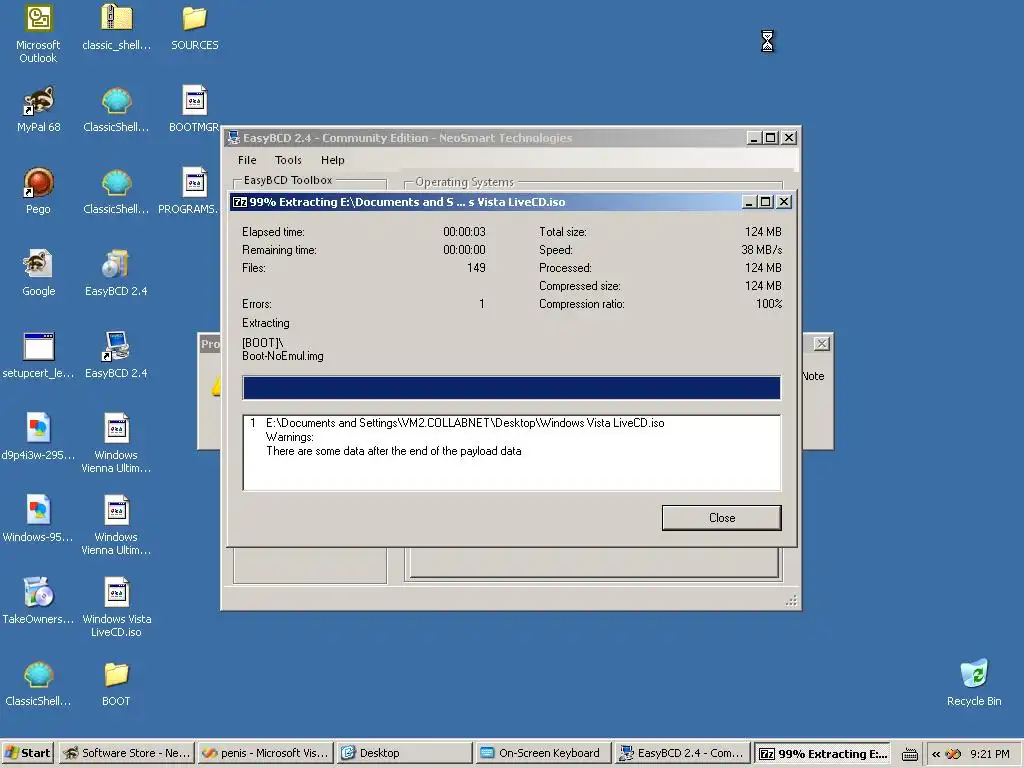Open the Microsoft Outlook desktop icon
1024x768 pixels.
[x=38, y=33]
